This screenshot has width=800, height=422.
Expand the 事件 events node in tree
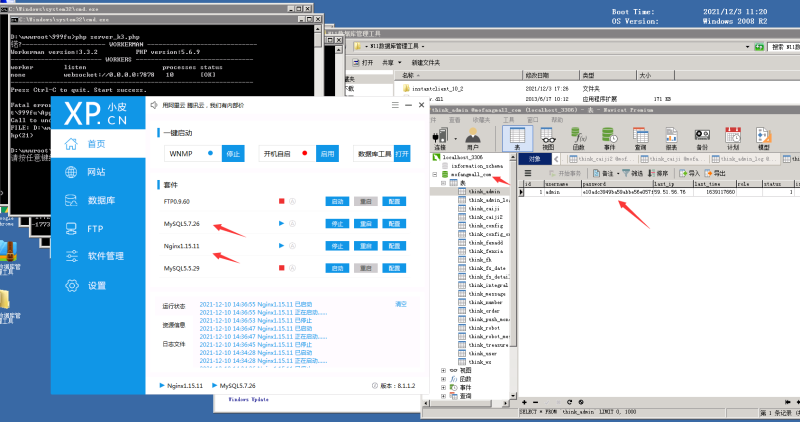443,388
